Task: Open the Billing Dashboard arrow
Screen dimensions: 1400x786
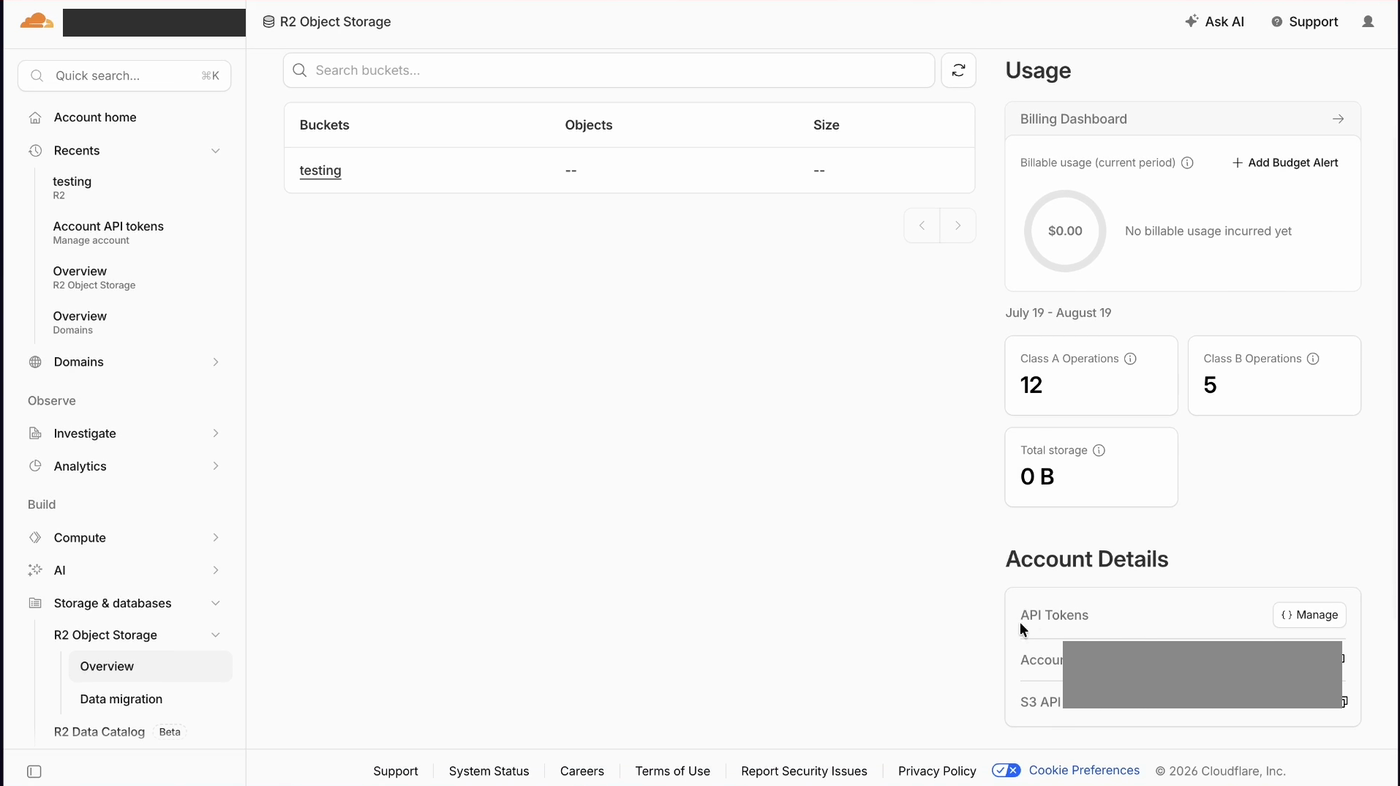Action: pos(1338,119)
